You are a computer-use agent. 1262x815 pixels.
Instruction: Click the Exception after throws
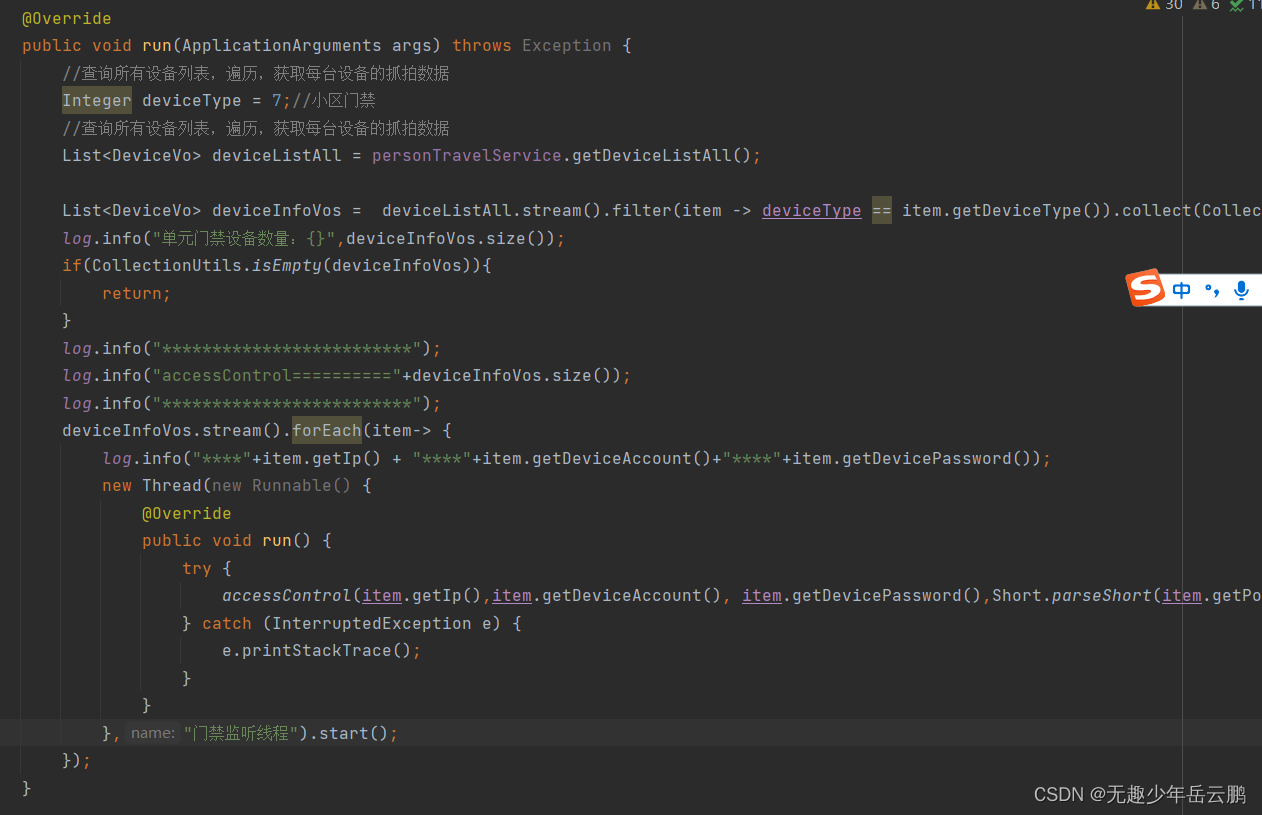click(567, 45)
